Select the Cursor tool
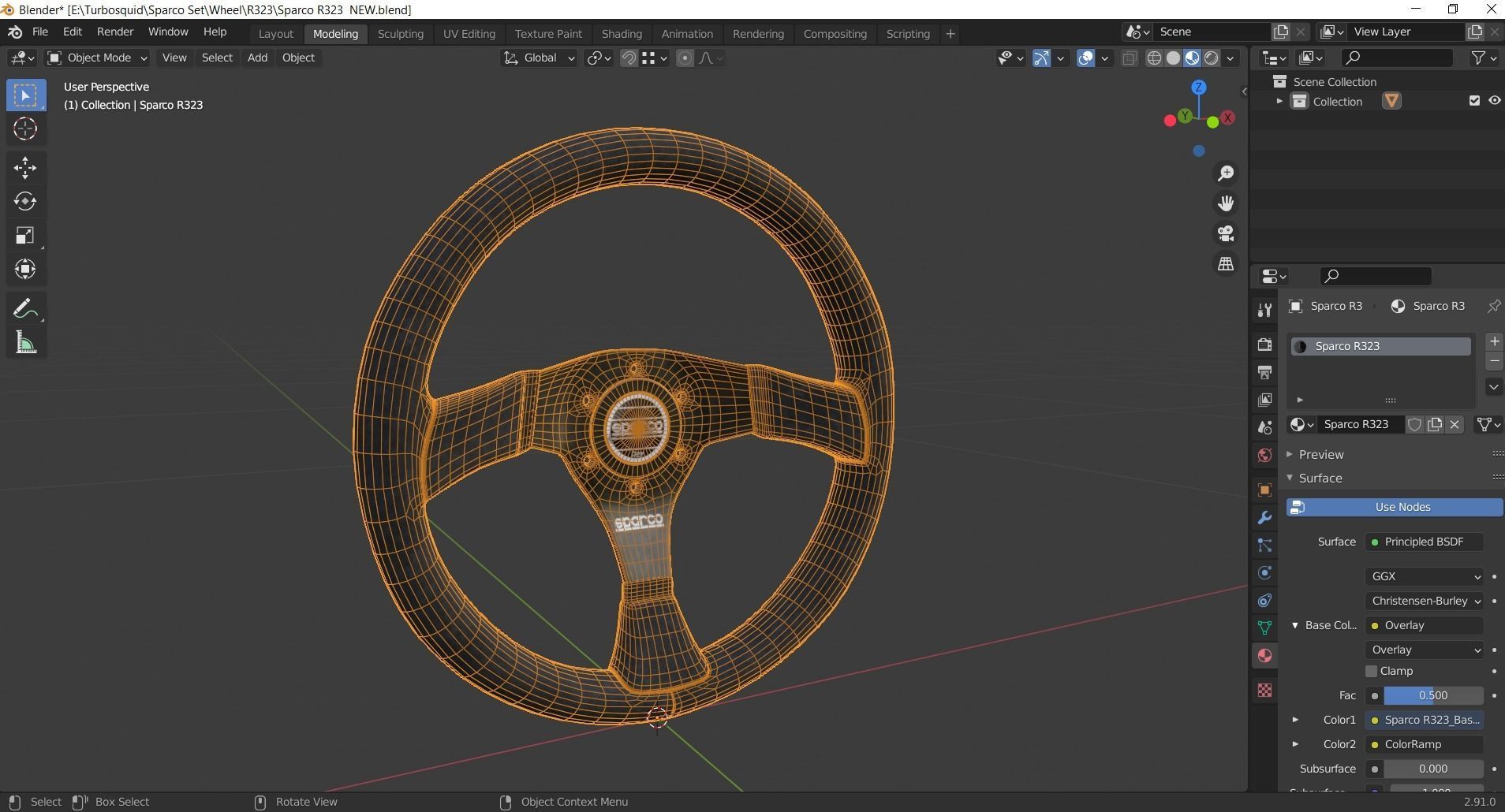Viewport: 1505px width, 812px height. click(25, 129)
